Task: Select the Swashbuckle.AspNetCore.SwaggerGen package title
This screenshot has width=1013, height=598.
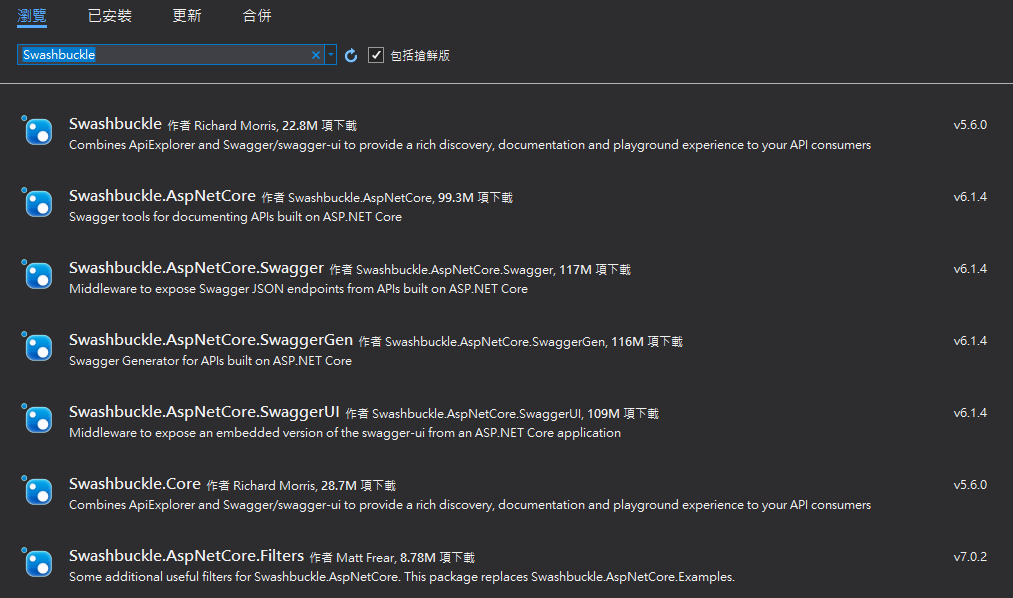Action: pyautogui.click(x=211, y=340)
